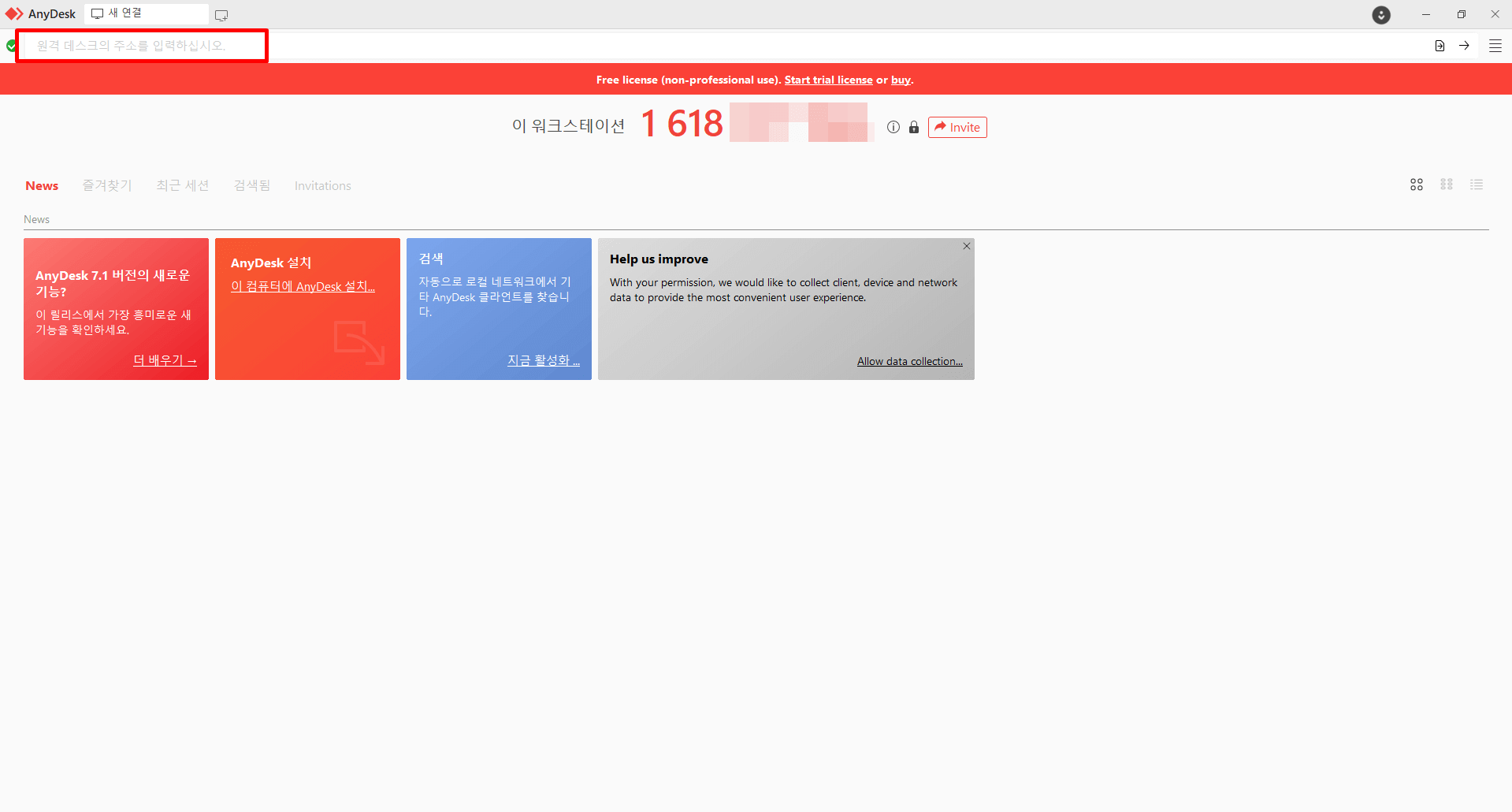Click the '더 배우기 →' link
1512x812 pixels.
pos(165,360)
